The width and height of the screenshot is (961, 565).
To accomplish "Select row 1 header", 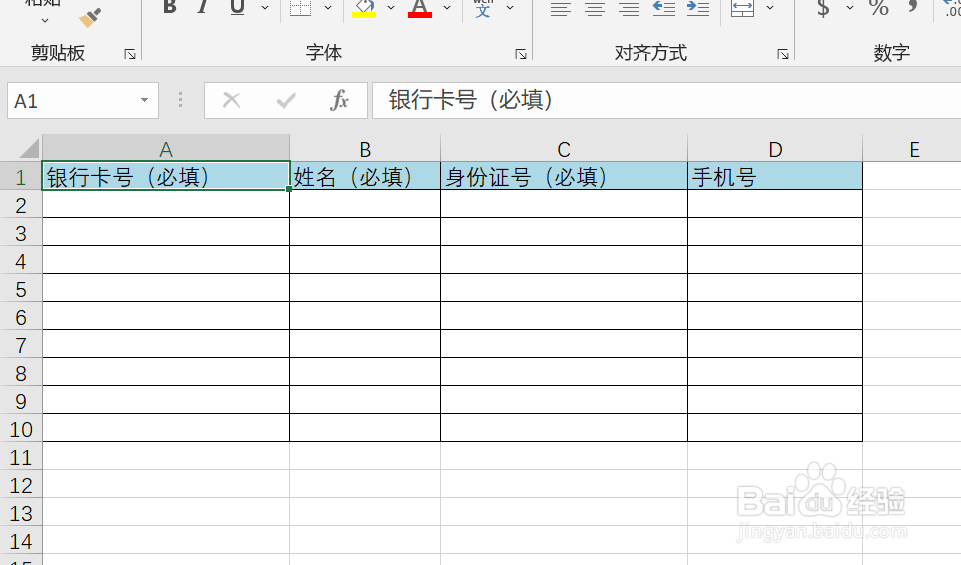I will pyautogui.click(x=21, y=177).
